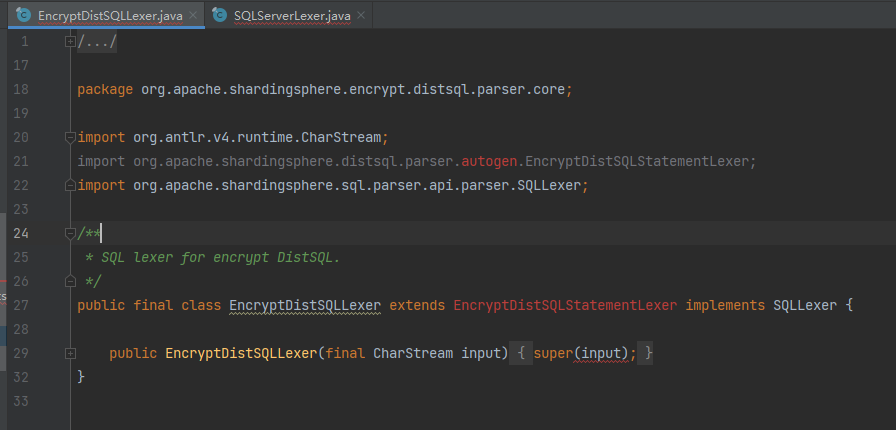Click the Javadoc fold end marker on line 26
Viewport: 896px width, 430px height.
tap(70, 281)
